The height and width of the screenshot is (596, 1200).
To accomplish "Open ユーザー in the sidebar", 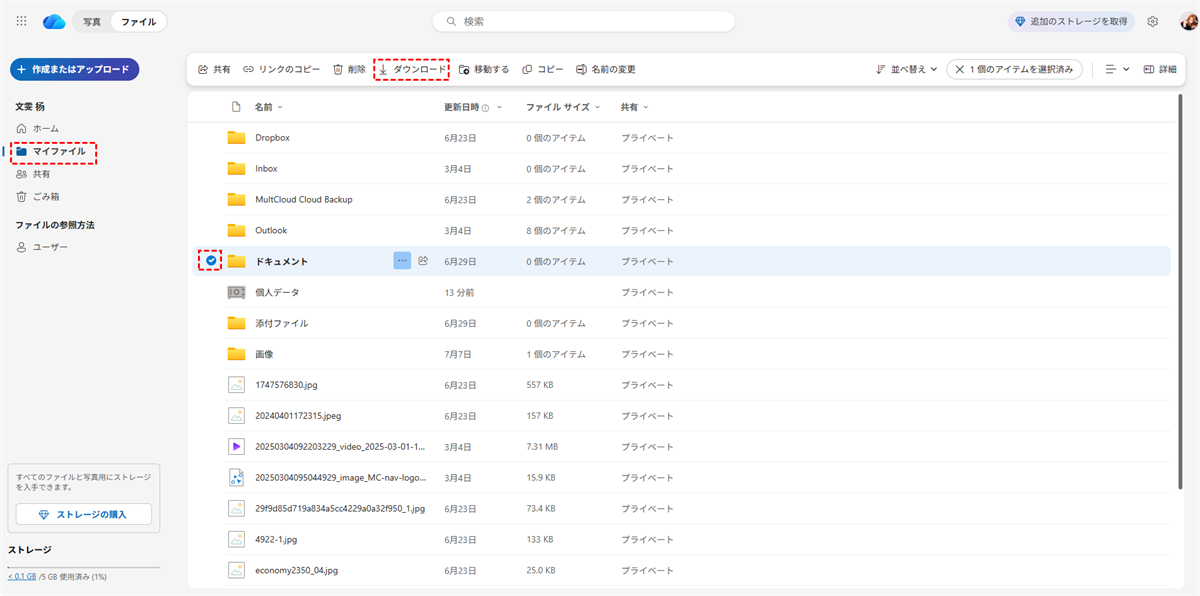I will point(42,247).
